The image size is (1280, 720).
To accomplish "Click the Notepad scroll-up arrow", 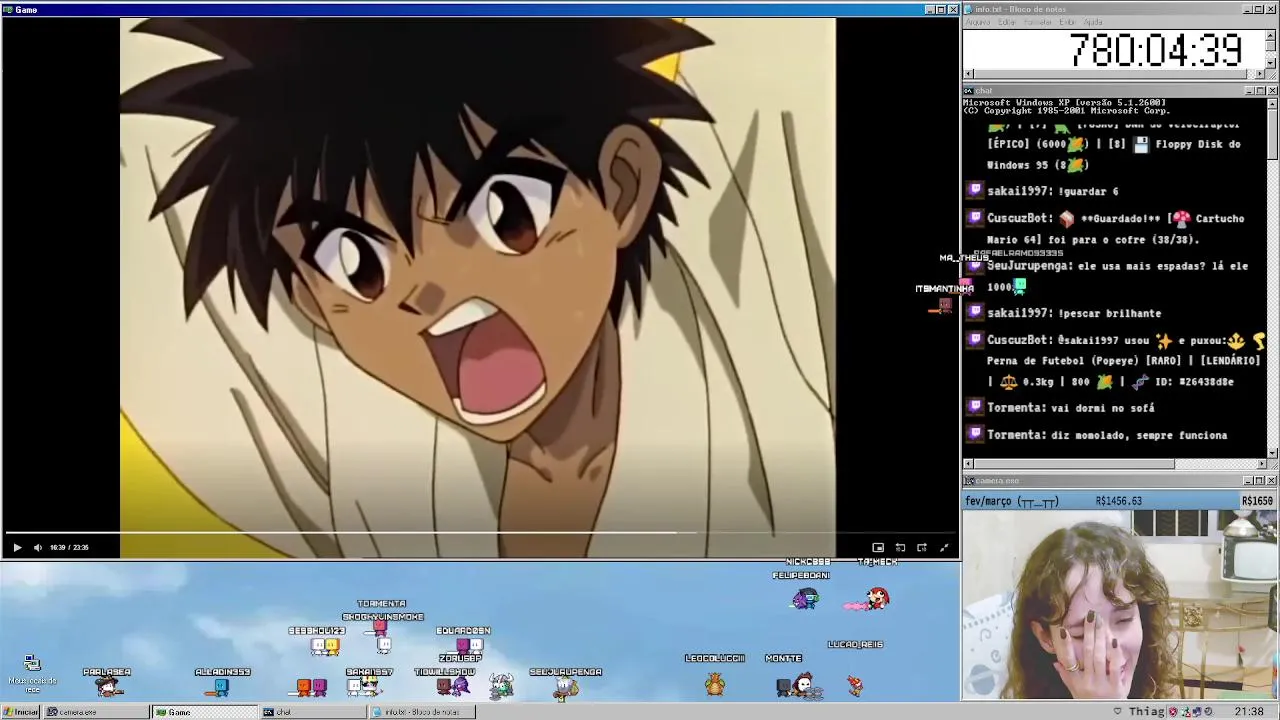I will coord(1271,34).
